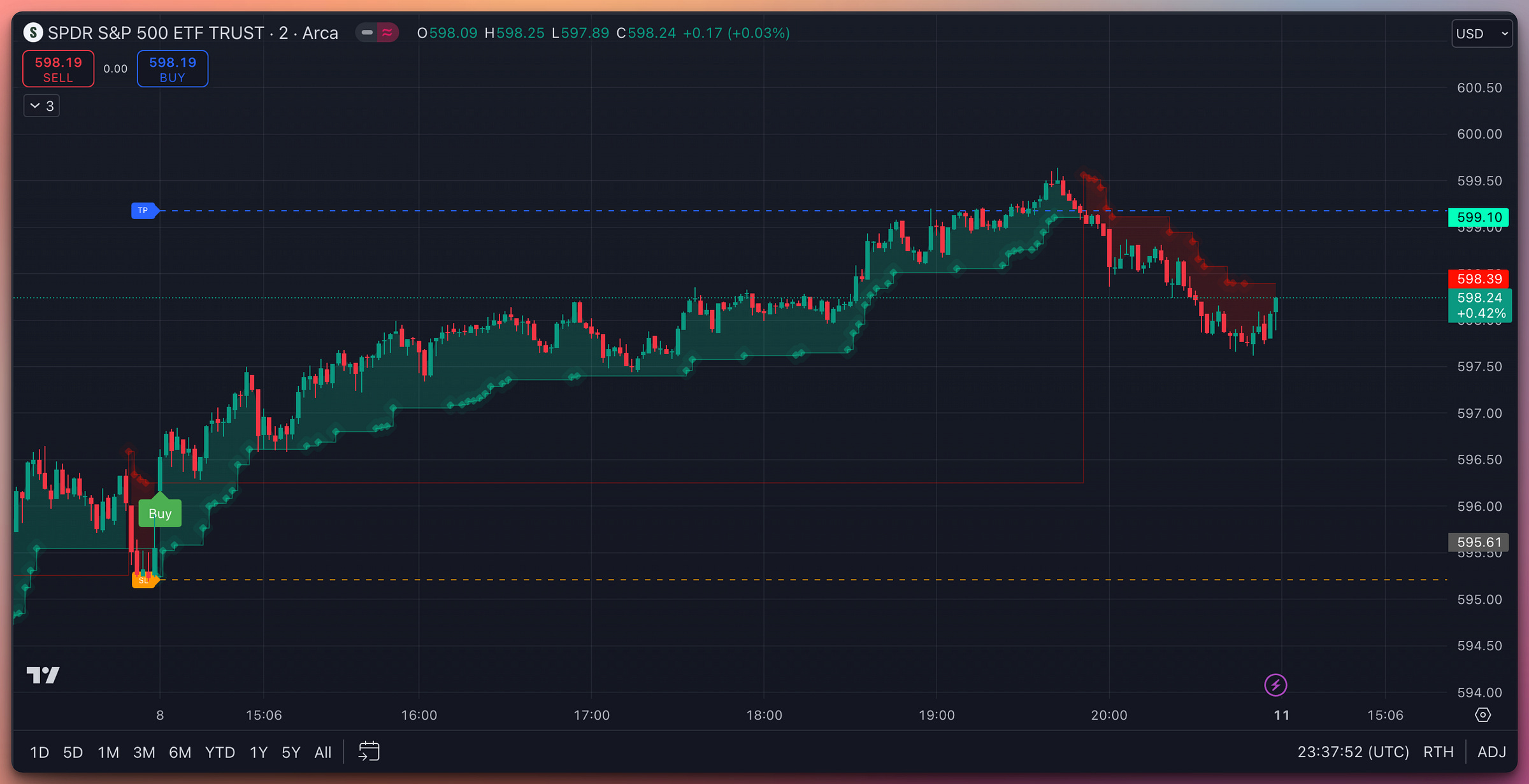Toggle the data status indicator pill
Screen dimensions: 1529x784
pos(377,32)
